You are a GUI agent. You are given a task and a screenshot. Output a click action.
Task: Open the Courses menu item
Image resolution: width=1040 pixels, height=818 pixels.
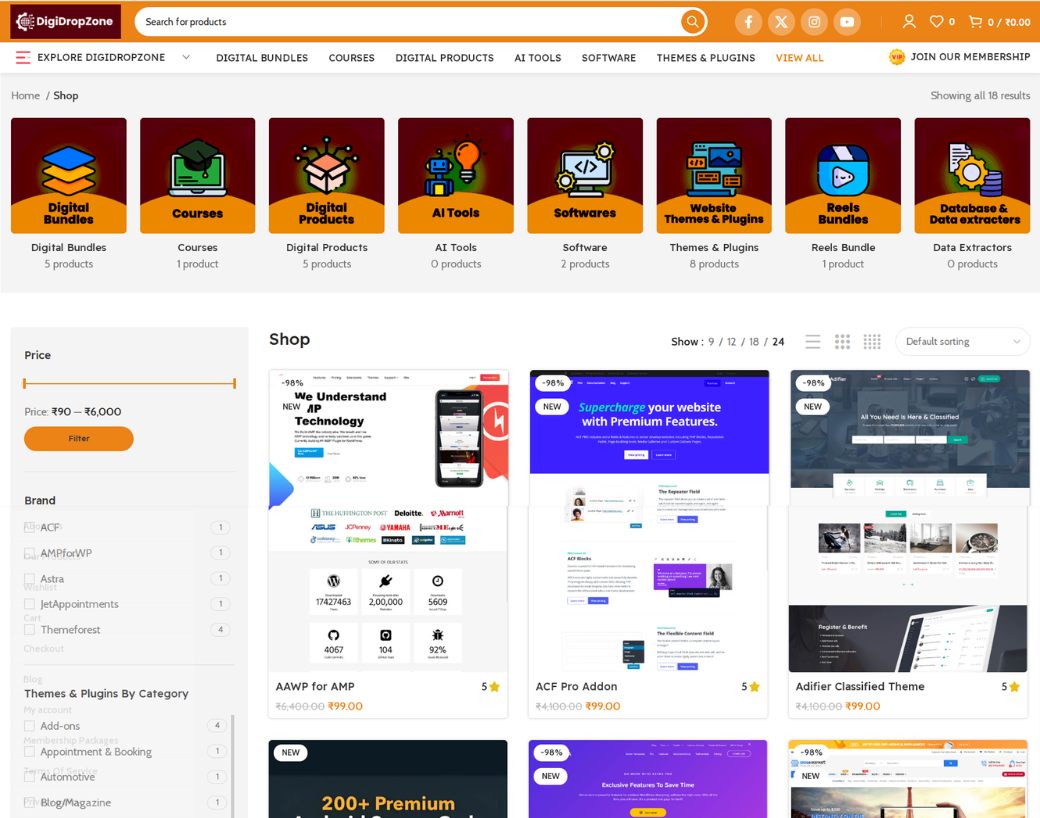352,58
